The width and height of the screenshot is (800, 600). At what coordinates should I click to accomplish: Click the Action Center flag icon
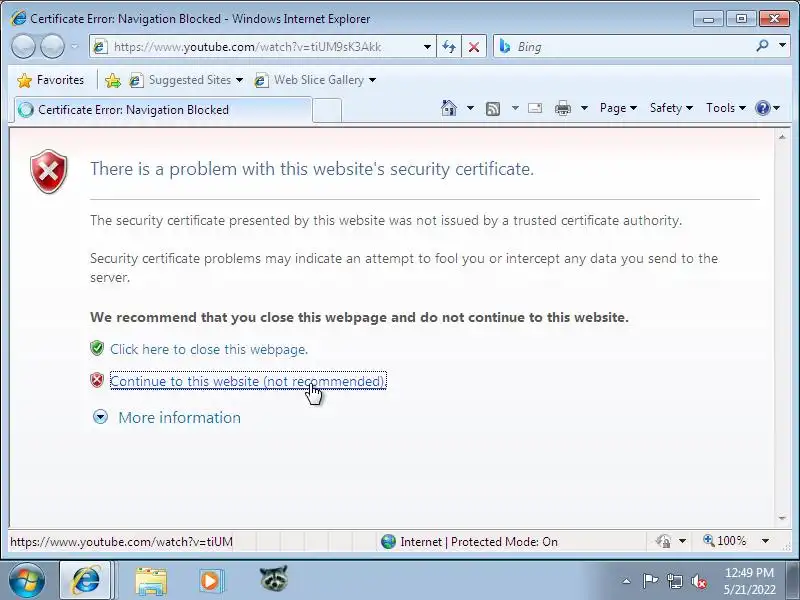pos(650,581)
